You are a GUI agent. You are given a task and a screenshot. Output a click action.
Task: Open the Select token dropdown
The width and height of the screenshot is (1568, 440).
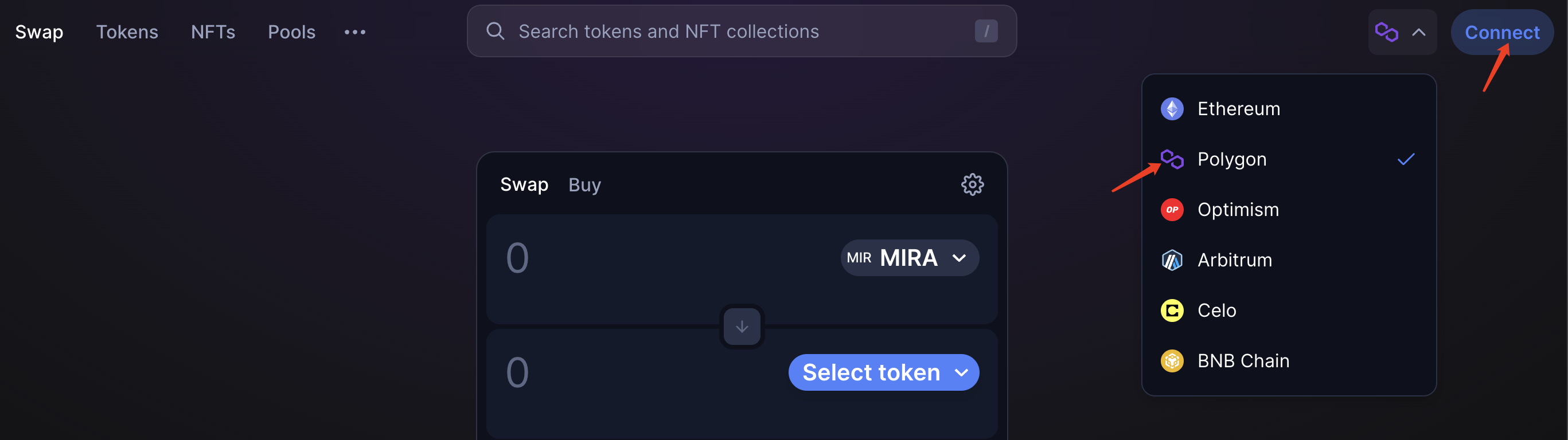tap(883, 372)
